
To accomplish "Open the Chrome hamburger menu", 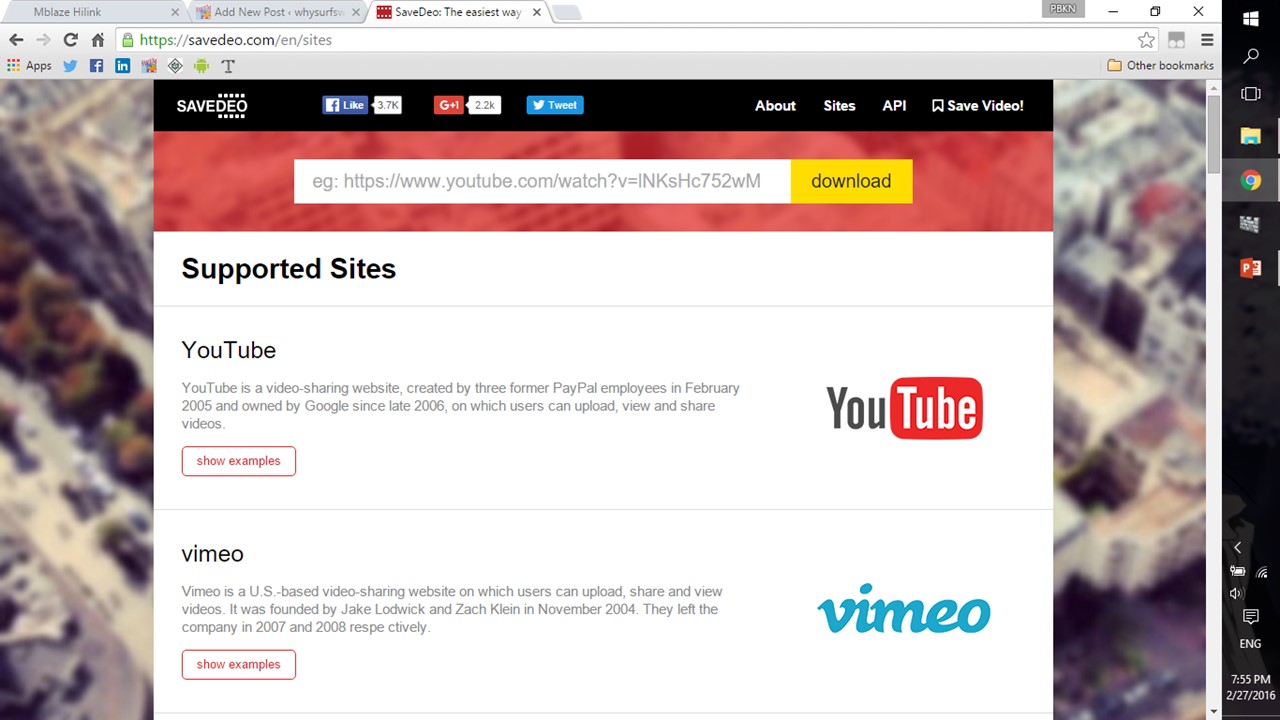I will (x=1207, y=40).
